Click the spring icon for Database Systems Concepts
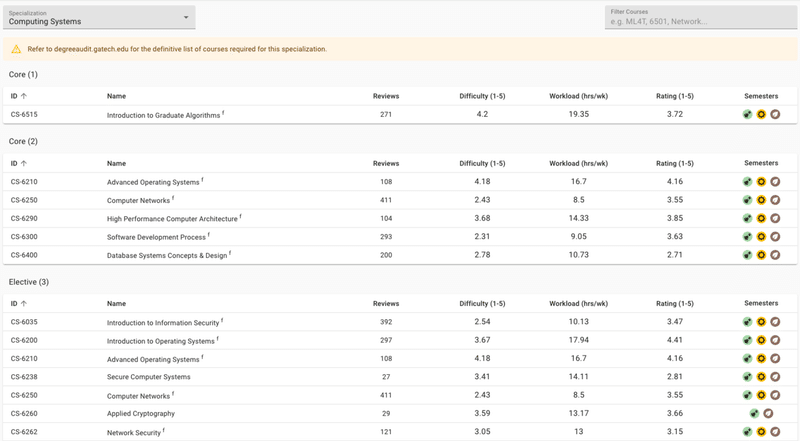Image resolution: width=800 pixels, height=441 pixels. click(747, 255)
